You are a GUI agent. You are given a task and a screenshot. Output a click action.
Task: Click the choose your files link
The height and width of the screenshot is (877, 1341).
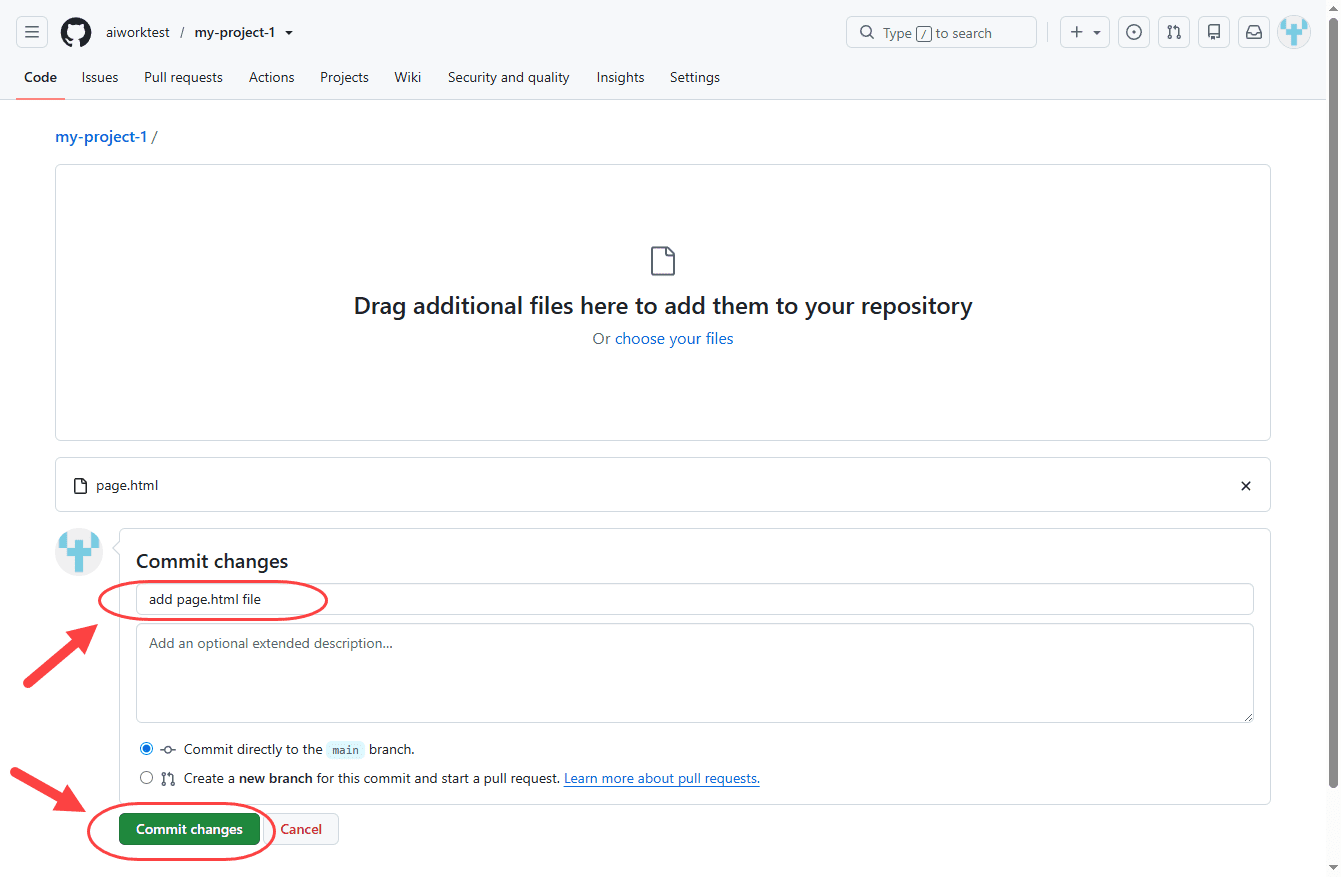pos(674,339)
